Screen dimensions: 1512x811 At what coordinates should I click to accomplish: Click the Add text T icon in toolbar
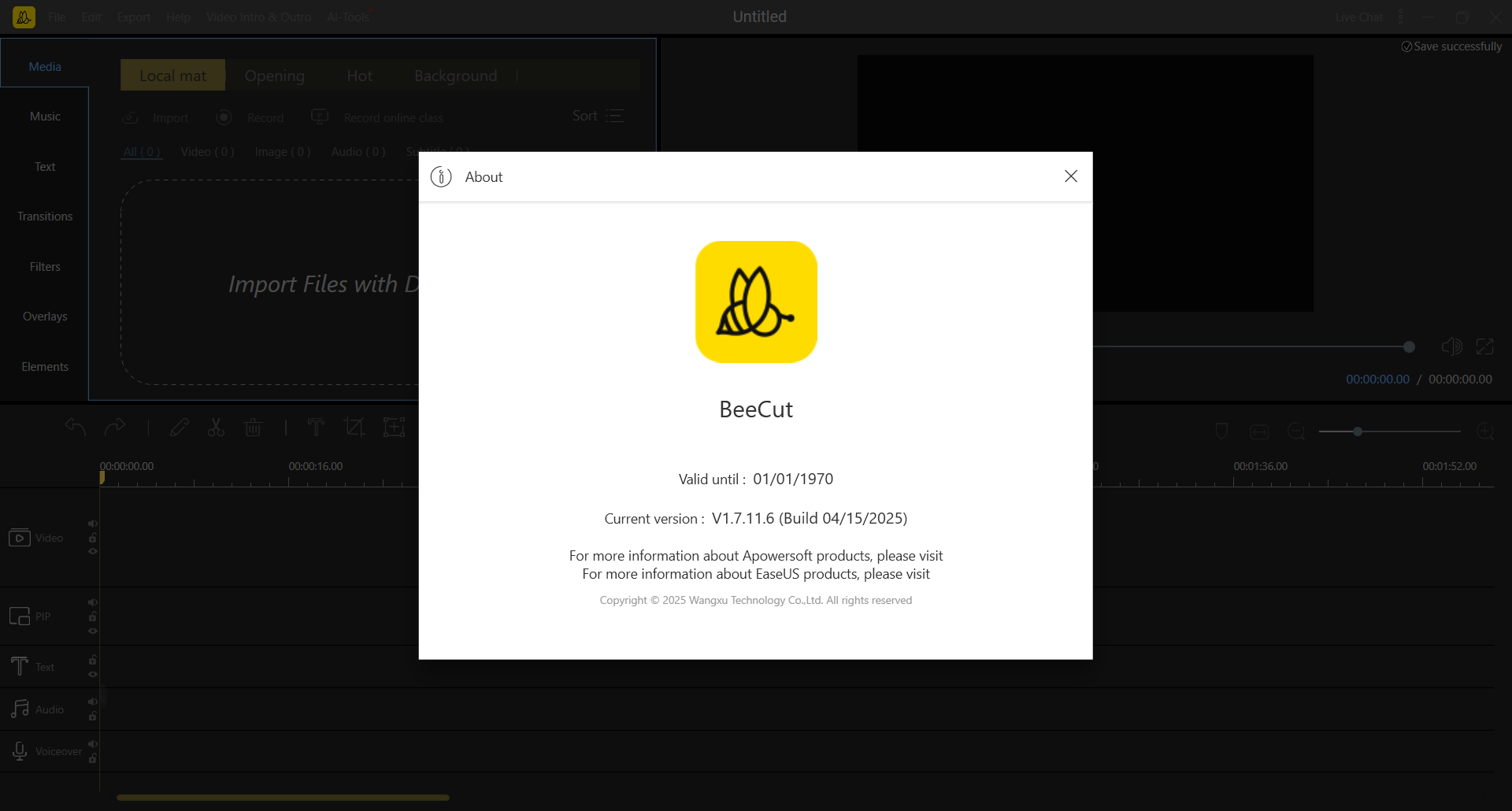pos(316,428)
